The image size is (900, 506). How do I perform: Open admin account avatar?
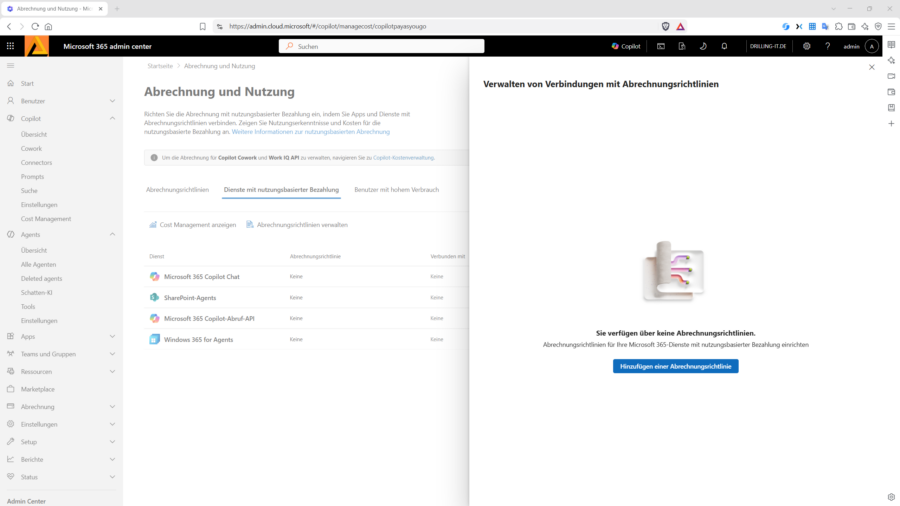coord(872,46)
